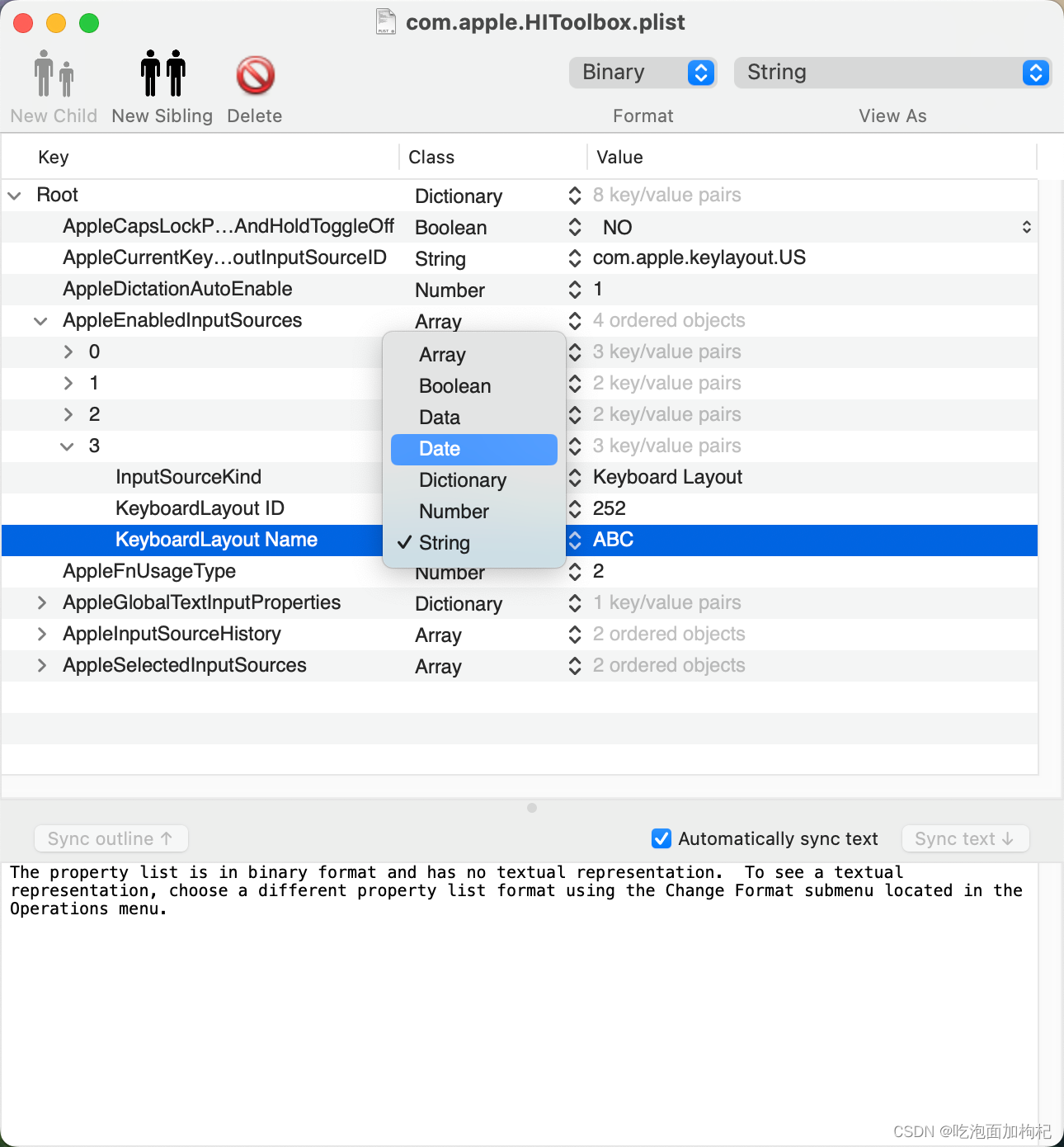This screenshot has width=1064, height=1147.
Task: Open class stepper for KeyboardLayout Name row
Action: pos(575,540)
